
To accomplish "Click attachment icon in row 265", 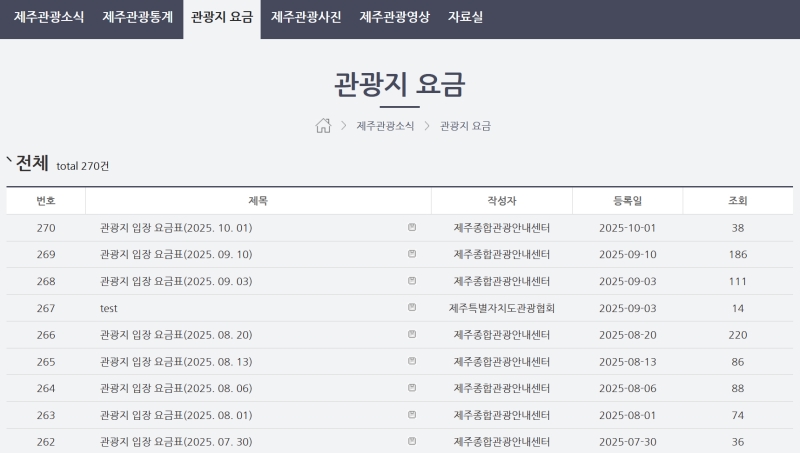I will (x=412, y=361).
